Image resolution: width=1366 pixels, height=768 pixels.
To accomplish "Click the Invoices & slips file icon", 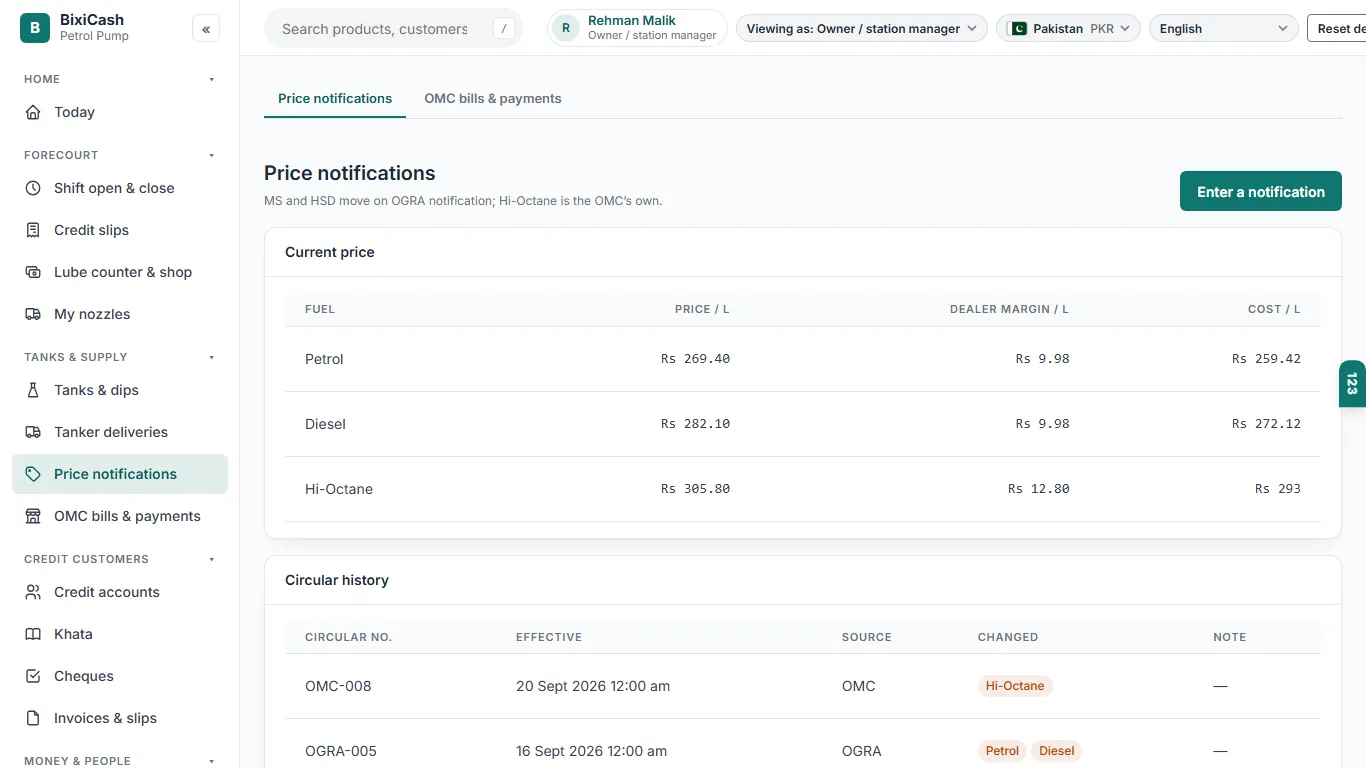I will 33,718.
